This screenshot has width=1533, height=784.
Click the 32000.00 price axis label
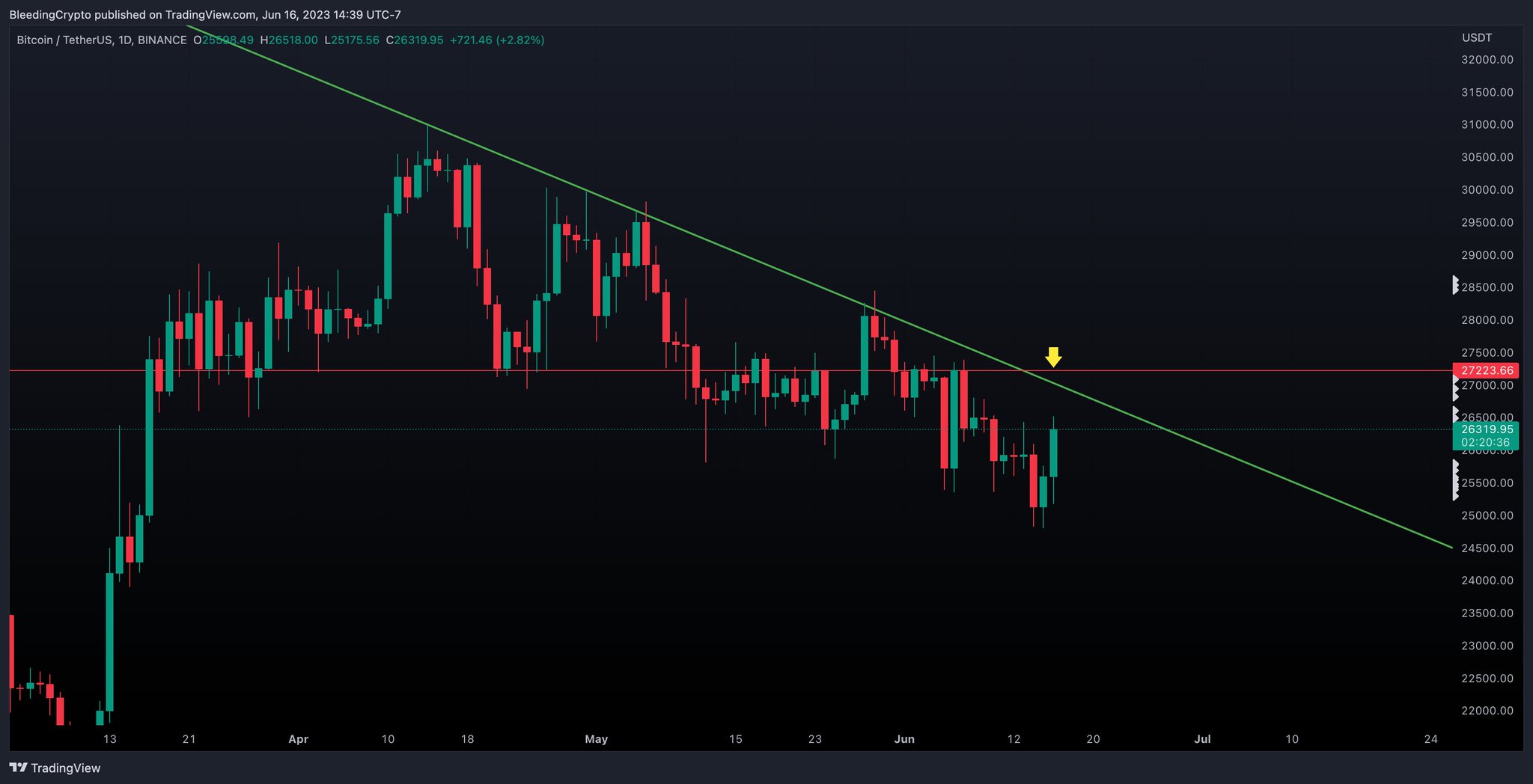click(1487, 60)
